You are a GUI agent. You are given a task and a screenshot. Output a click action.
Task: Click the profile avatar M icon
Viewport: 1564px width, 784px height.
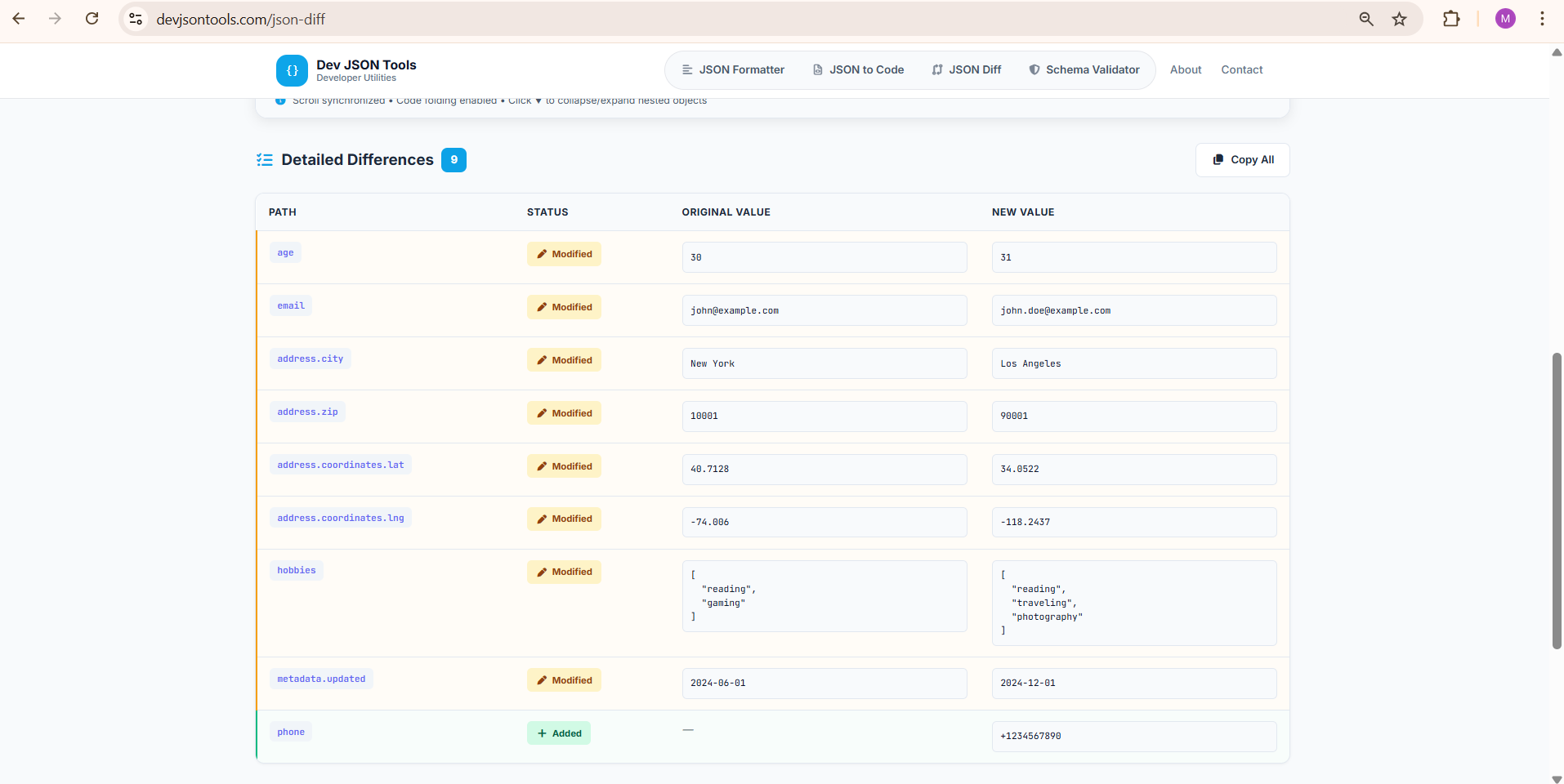[x=1505, y=18]
